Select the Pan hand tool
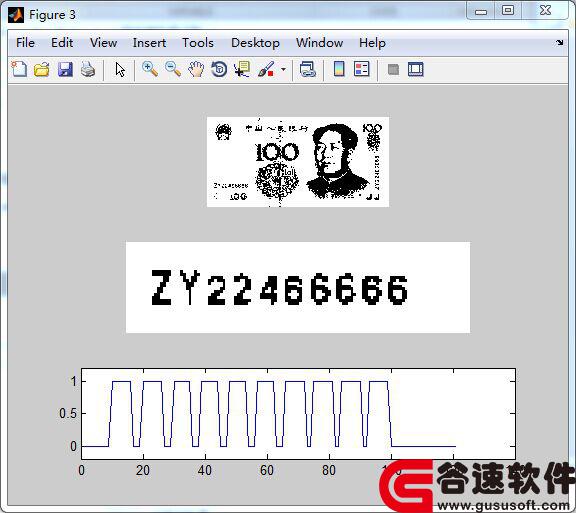Image resolution: width=576 pixels, height=513 pixels. [x=196, y=69]
